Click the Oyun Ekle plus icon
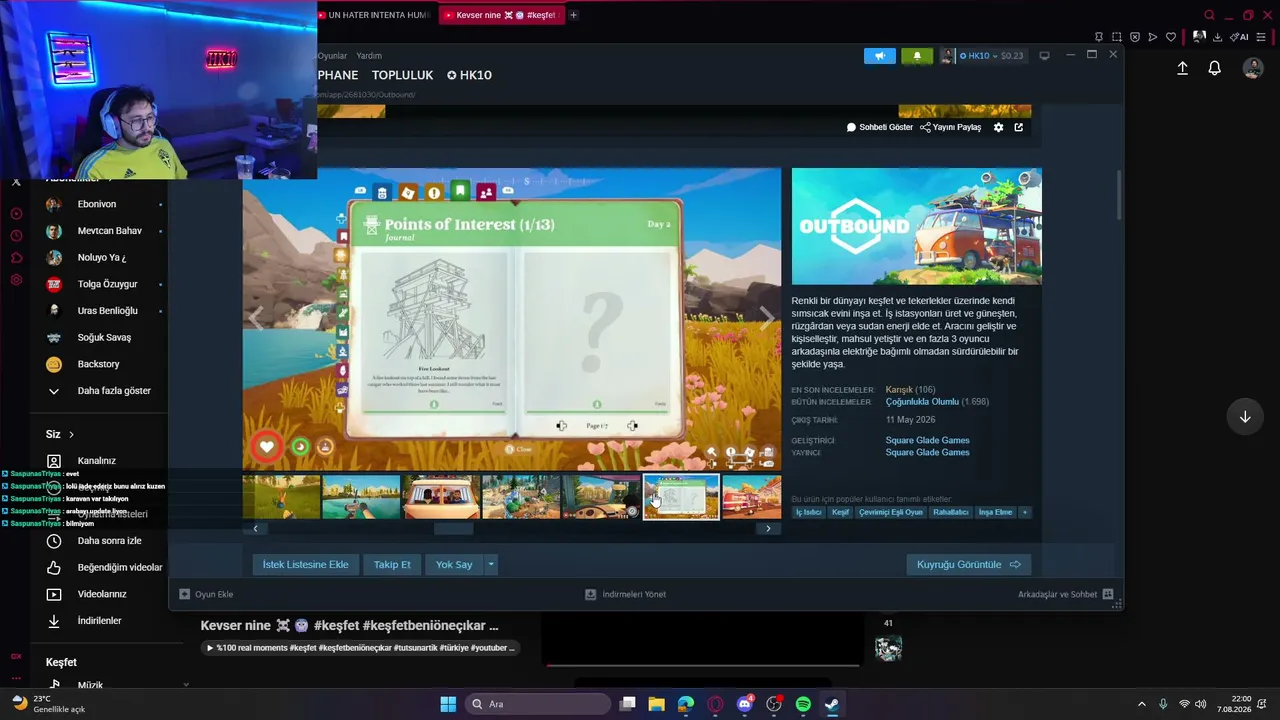This screenshot has height=720, width=1280. coord(184,594)
